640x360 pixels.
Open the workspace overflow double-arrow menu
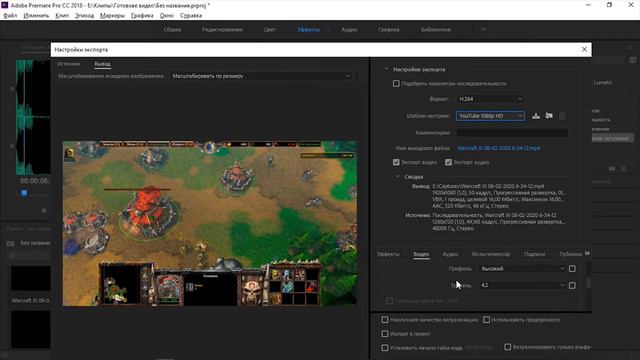point(483,29)
